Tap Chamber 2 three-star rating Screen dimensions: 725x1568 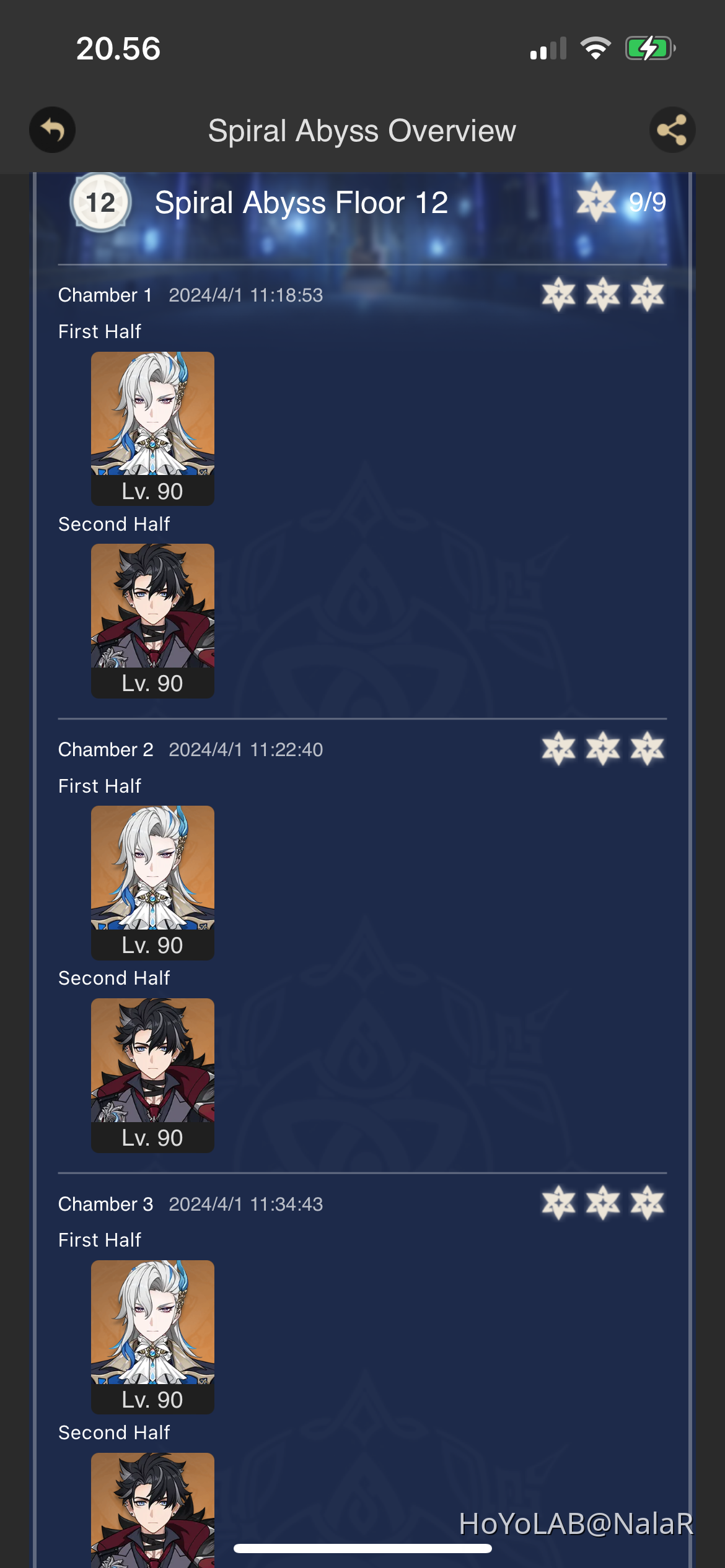click(x=603, y=749)
